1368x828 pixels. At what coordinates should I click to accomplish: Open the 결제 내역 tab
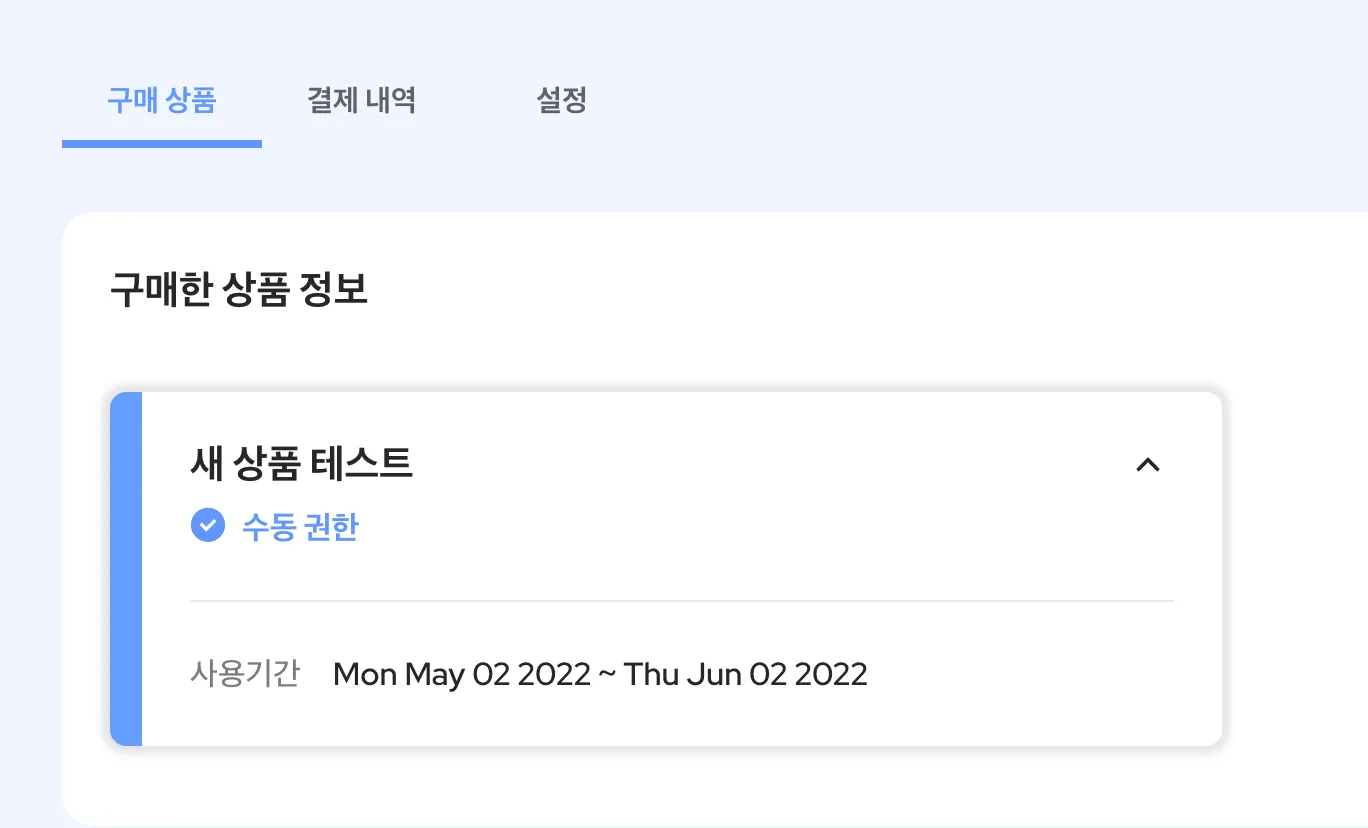tap(361, 100)
